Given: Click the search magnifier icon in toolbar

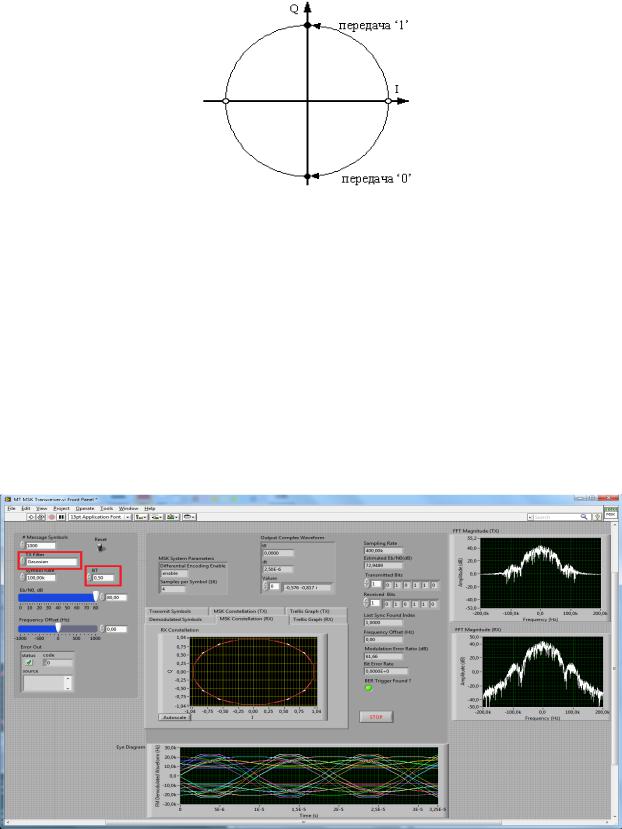Looking at the screenshot, I should click(x=584, y=517).
